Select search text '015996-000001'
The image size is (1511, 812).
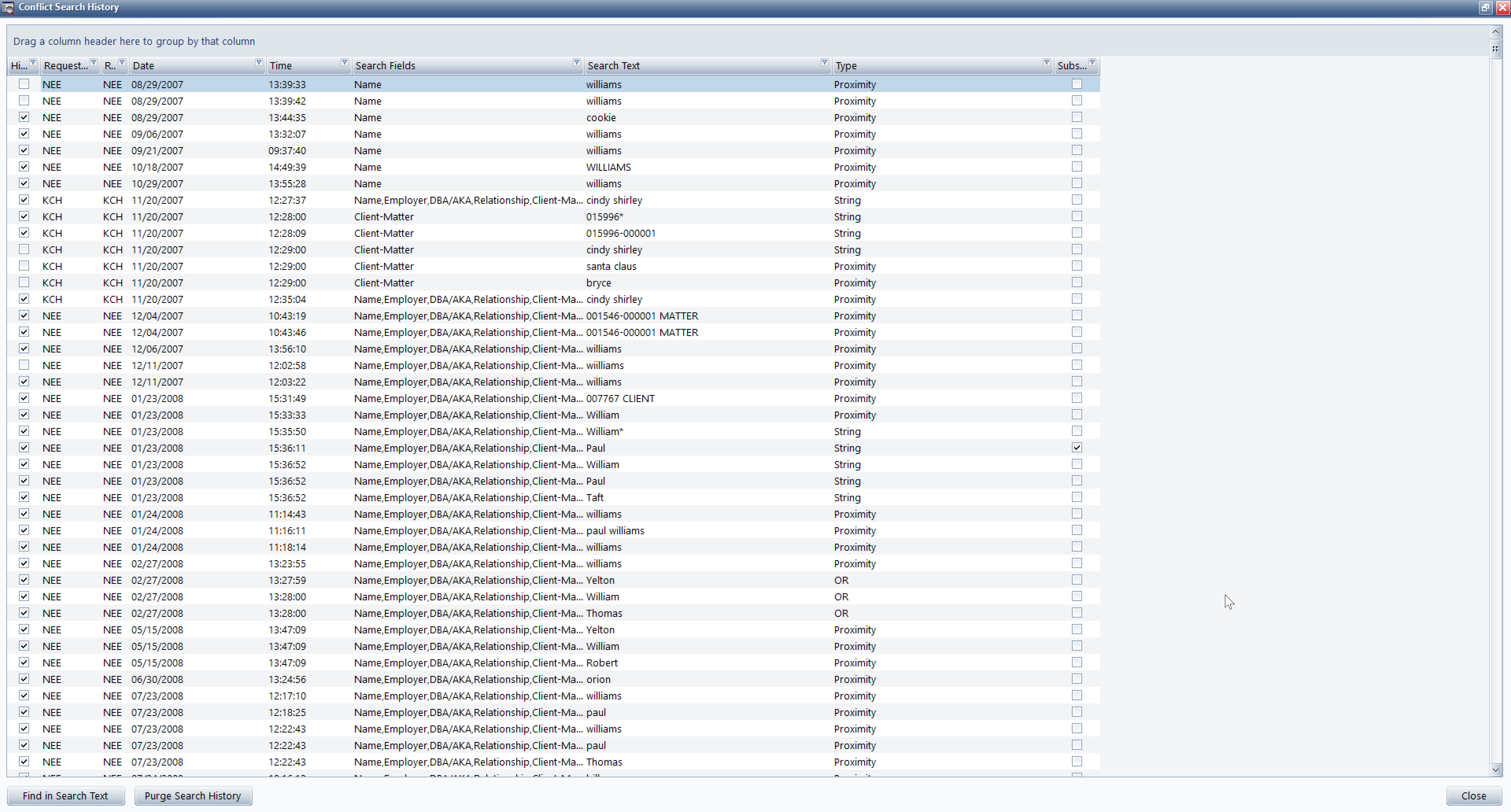(621, 233)
